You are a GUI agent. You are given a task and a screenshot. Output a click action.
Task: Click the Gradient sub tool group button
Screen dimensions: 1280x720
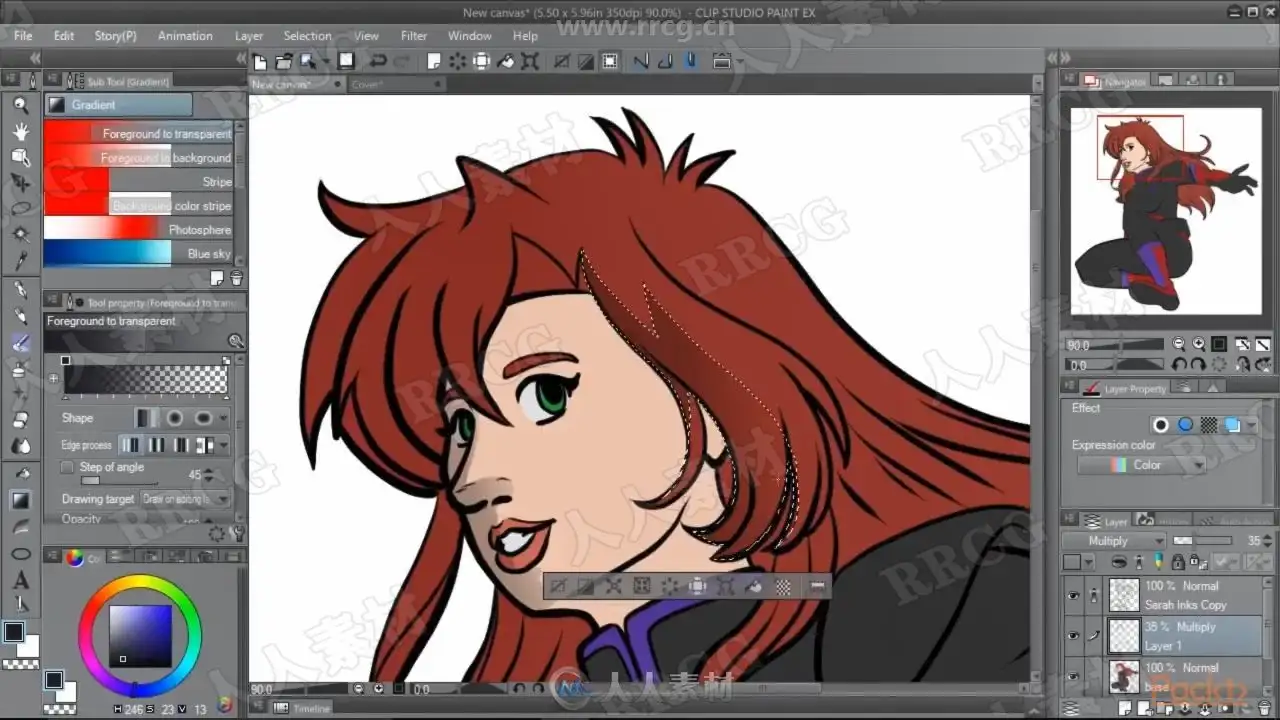(119, 105)
